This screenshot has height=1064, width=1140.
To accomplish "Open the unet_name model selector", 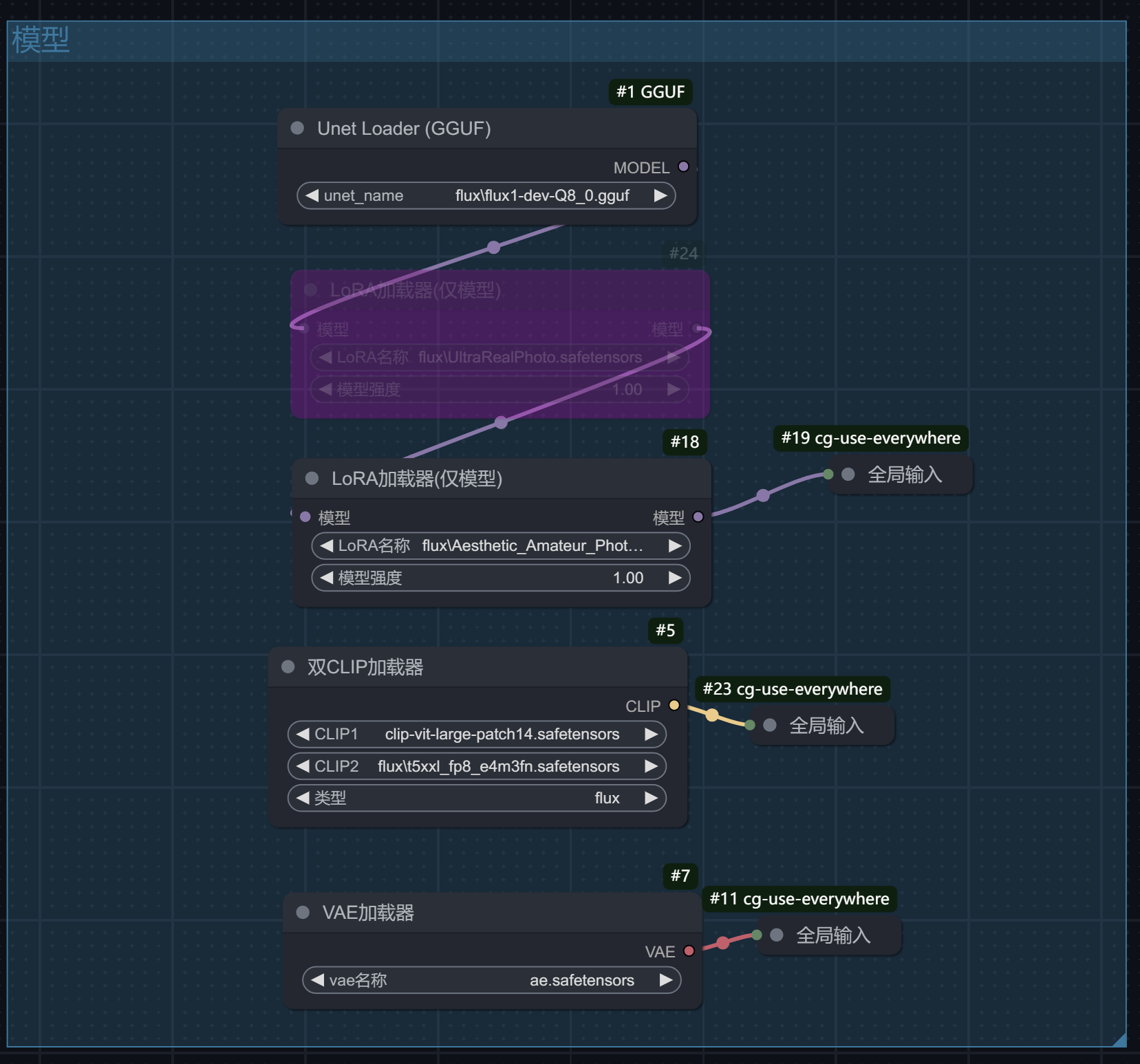I will 486,195.
